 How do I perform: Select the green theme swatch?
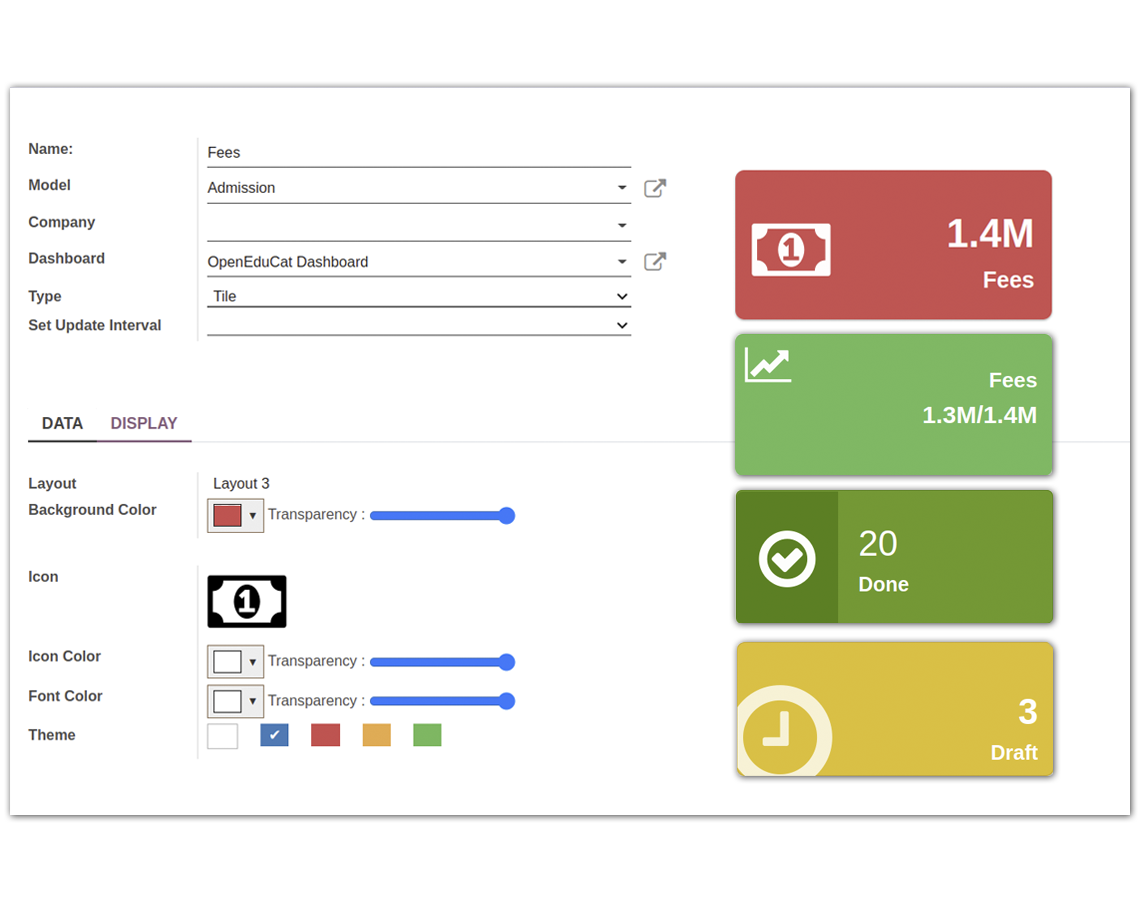[x=427, y=734]
